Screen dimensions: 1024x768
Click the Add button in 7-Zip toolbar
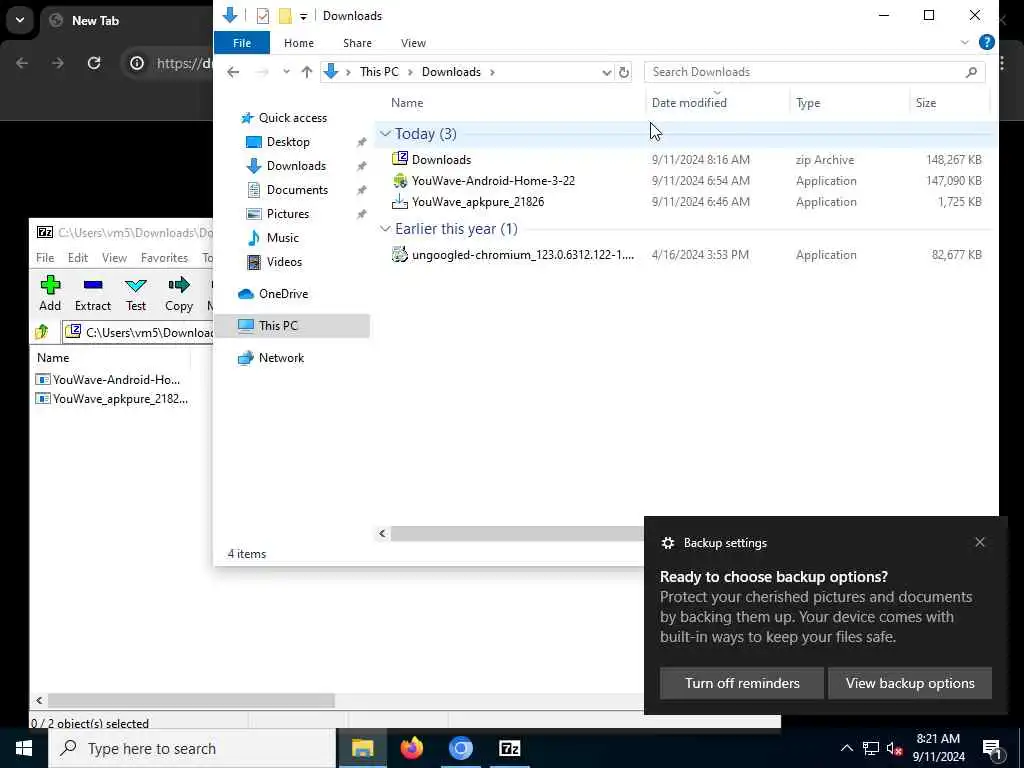click(x=50, y=293)
